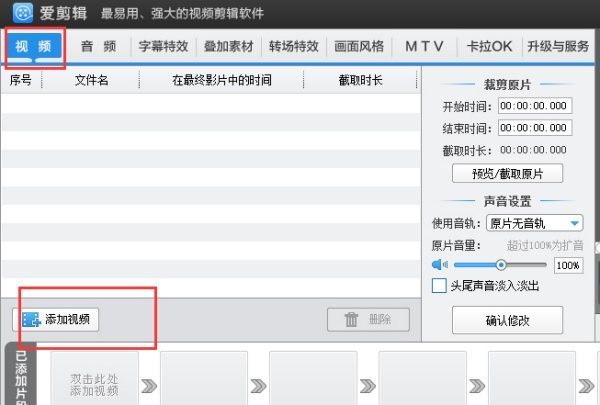Click the 文件名 column header
600x405 pixels.
91,80
